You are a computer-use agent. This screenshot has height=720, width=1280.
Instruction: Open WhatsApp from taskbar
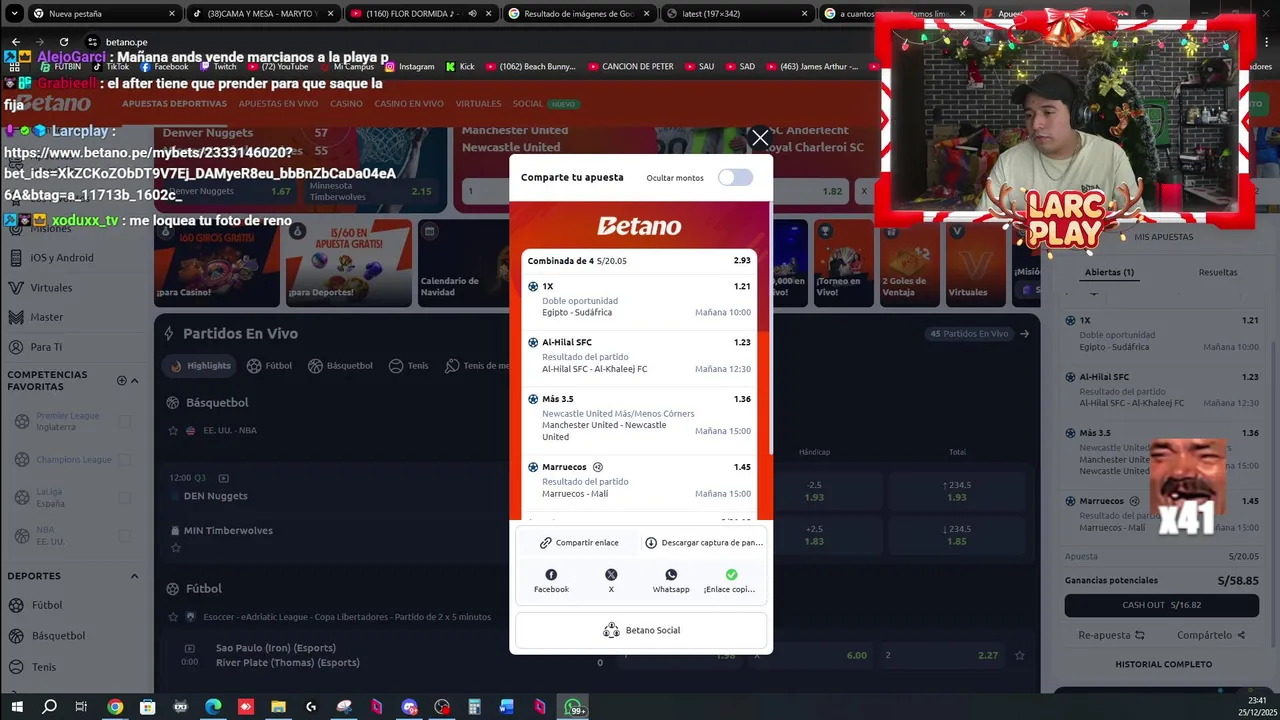(574, 707)
